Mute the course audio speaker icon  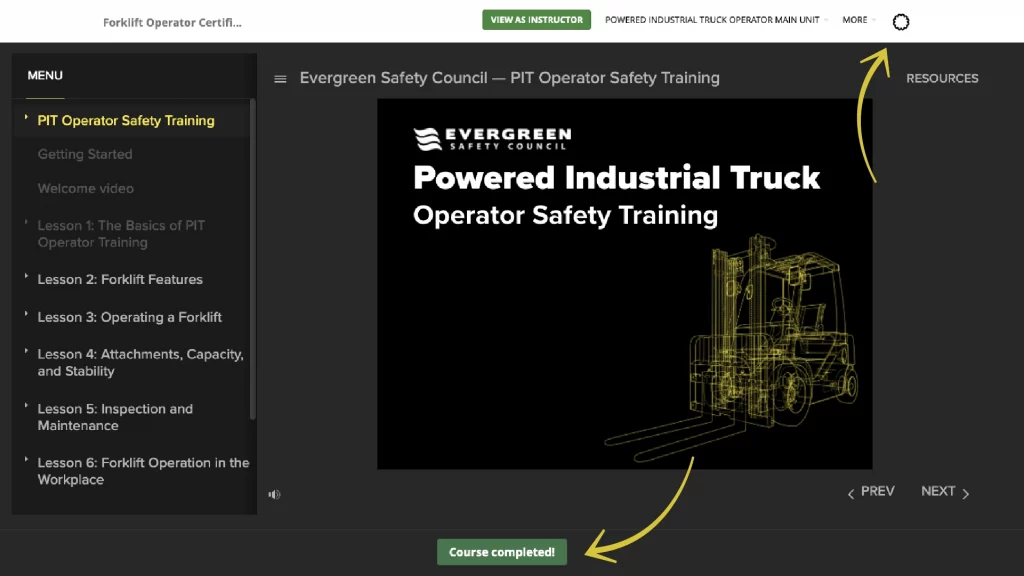pos(274,494)
